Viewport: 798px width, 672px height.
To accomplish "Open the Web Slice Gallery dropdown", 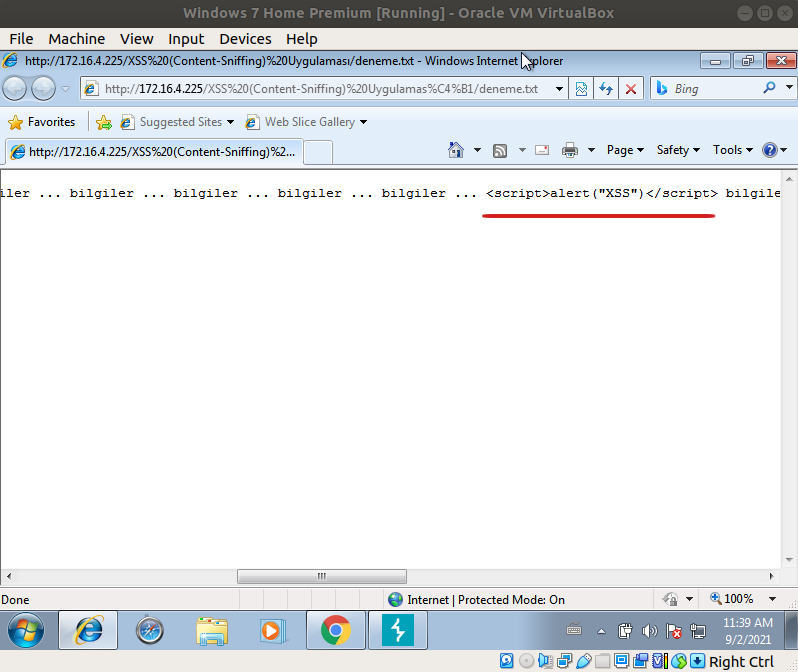I will [x=306, y=122].
